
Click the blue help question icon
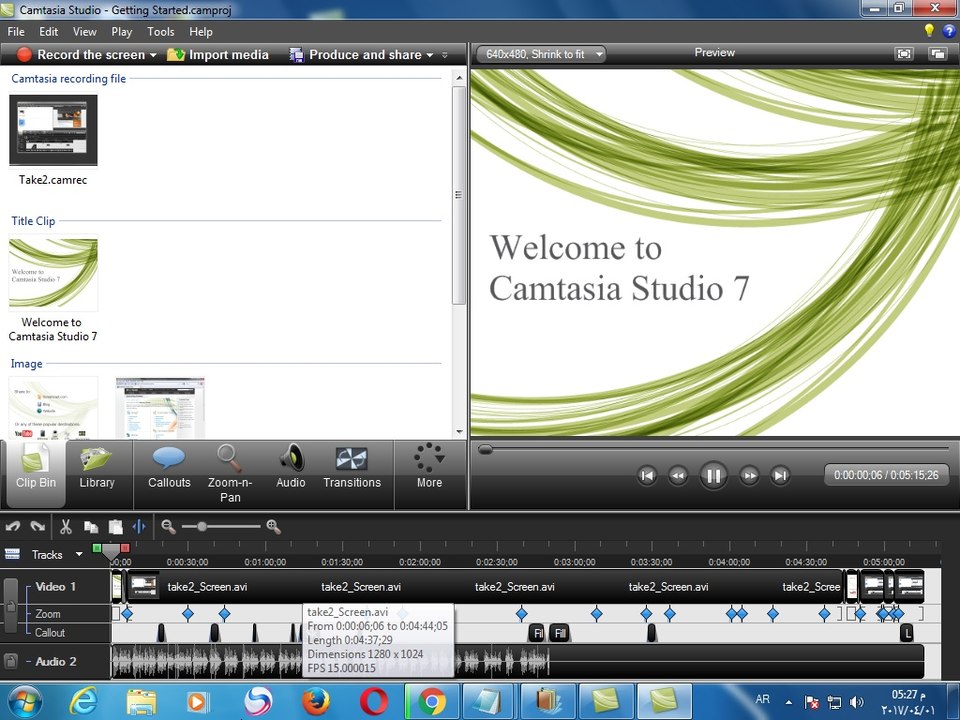949,31
